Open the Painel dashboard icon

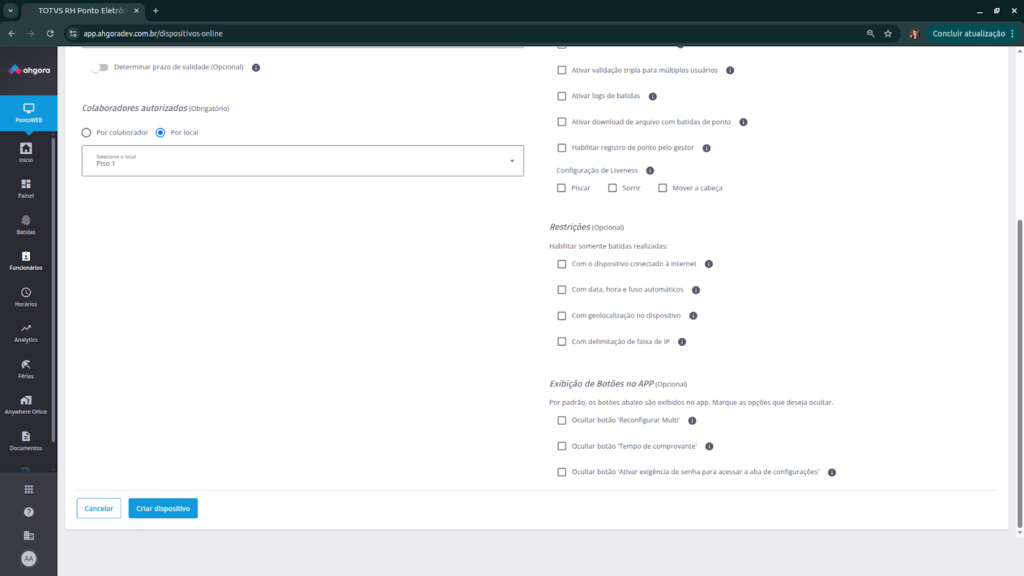pyautogui.click(x=26, y=184)
